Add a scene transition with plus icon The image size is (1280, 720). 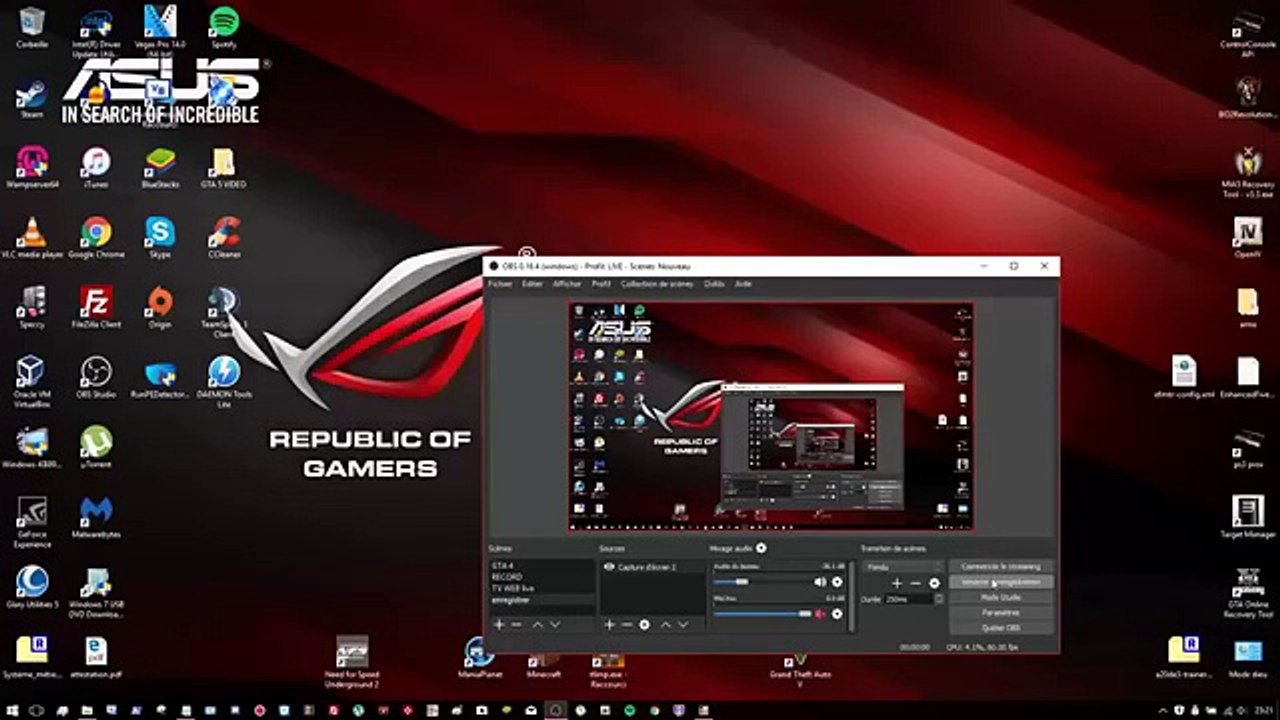pyautogui.click(x=897, y=583)
